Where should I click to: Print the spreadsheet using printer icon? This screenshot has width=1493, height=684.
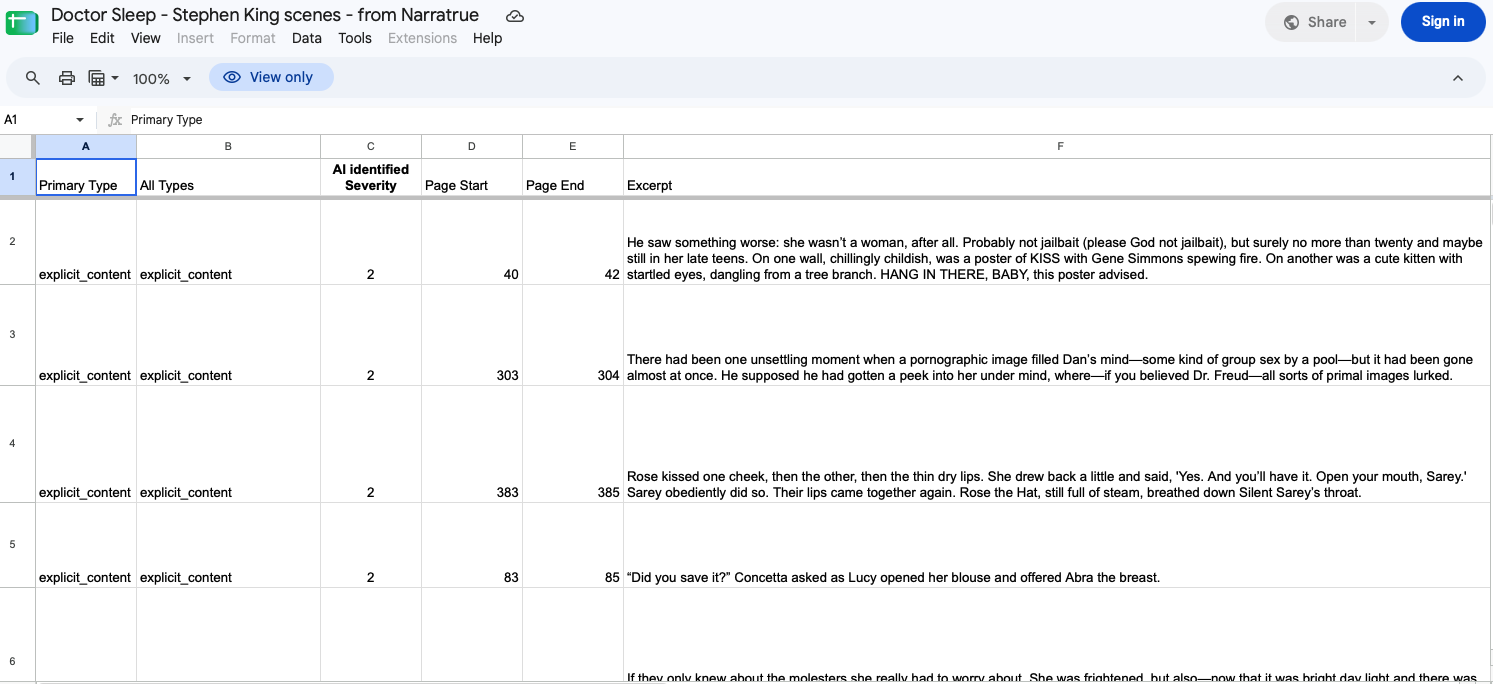[67, 78]
